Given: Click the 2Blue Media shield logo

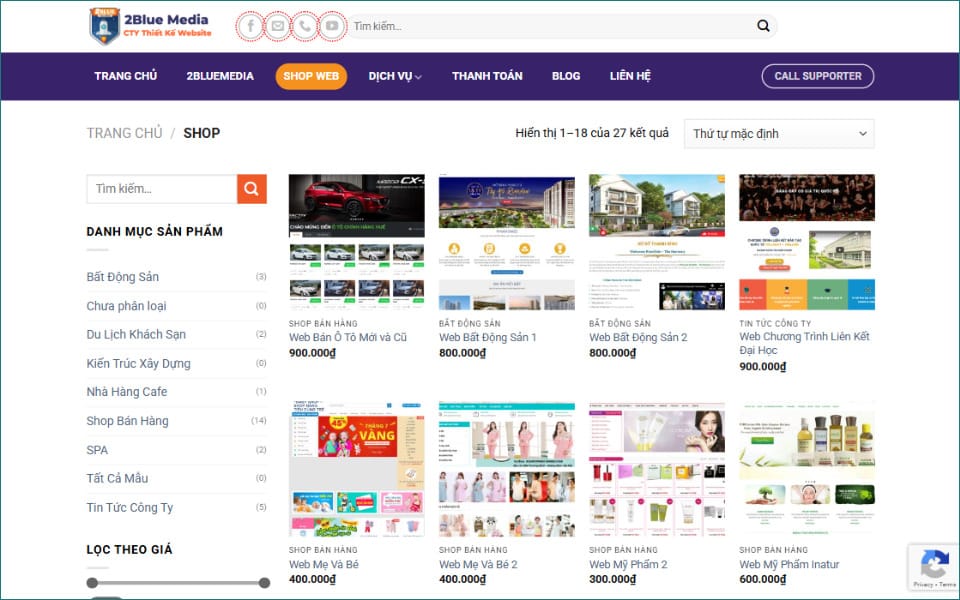Looking at the screenshot, I should [104, 25].
